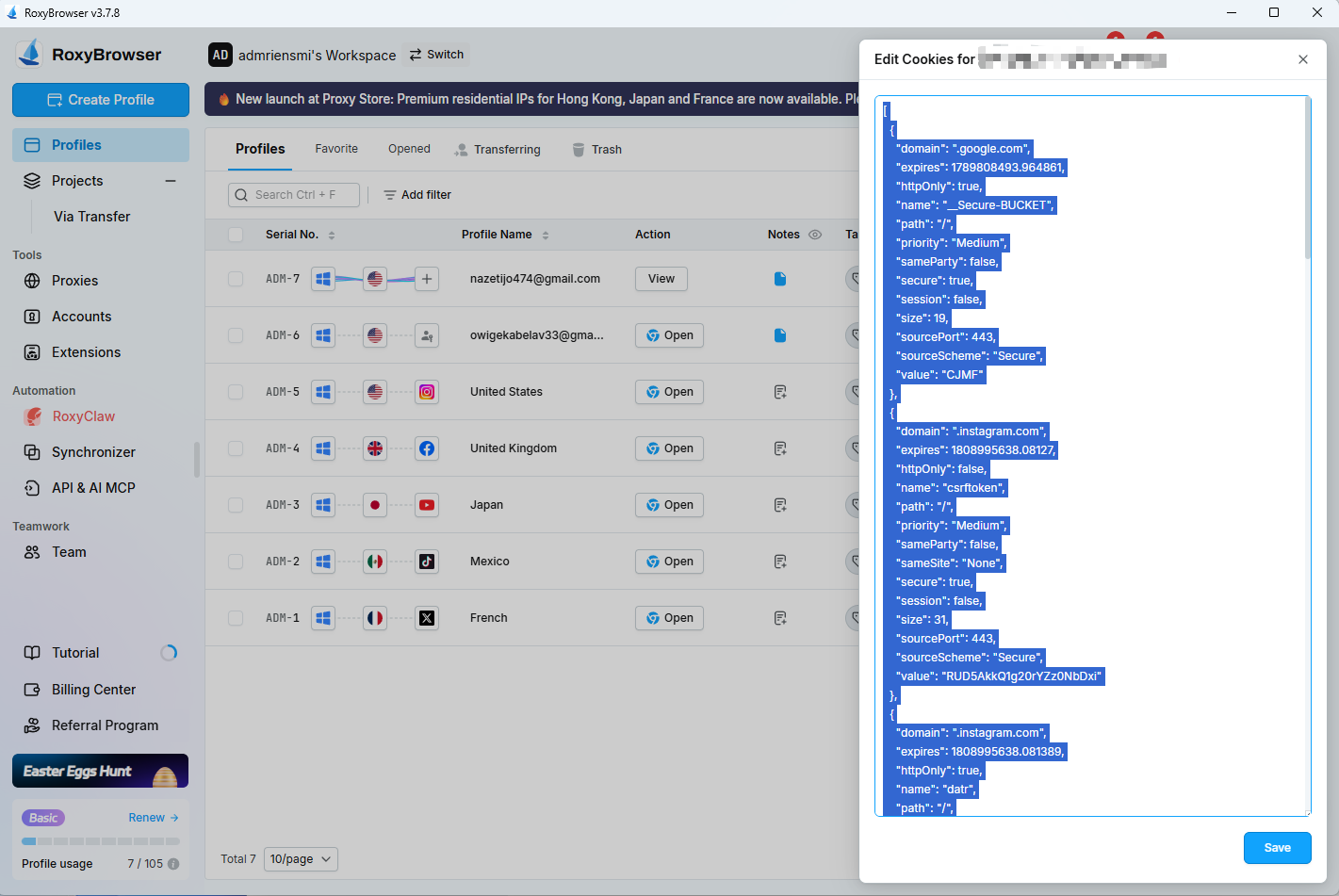
Task: Tick the checkbox for ADM-6 profile
Action: tap(236, 335)
